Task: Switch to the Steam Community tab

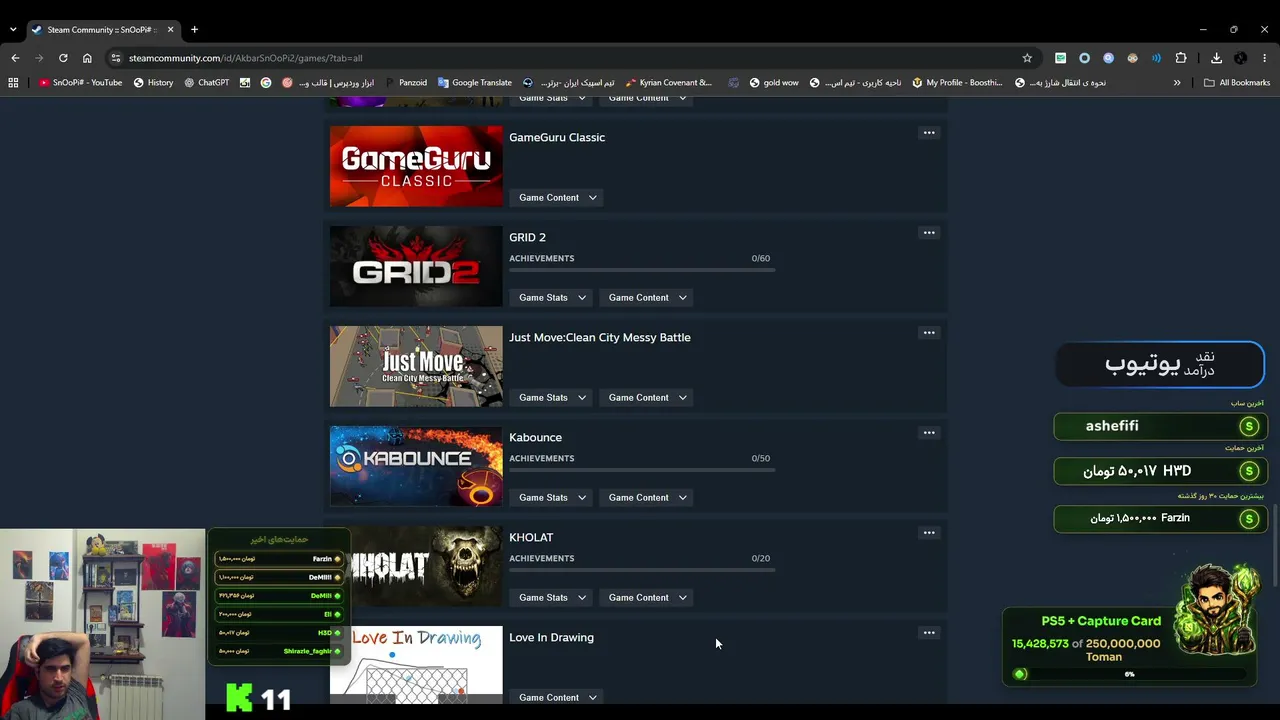Action: coord(102,29)
